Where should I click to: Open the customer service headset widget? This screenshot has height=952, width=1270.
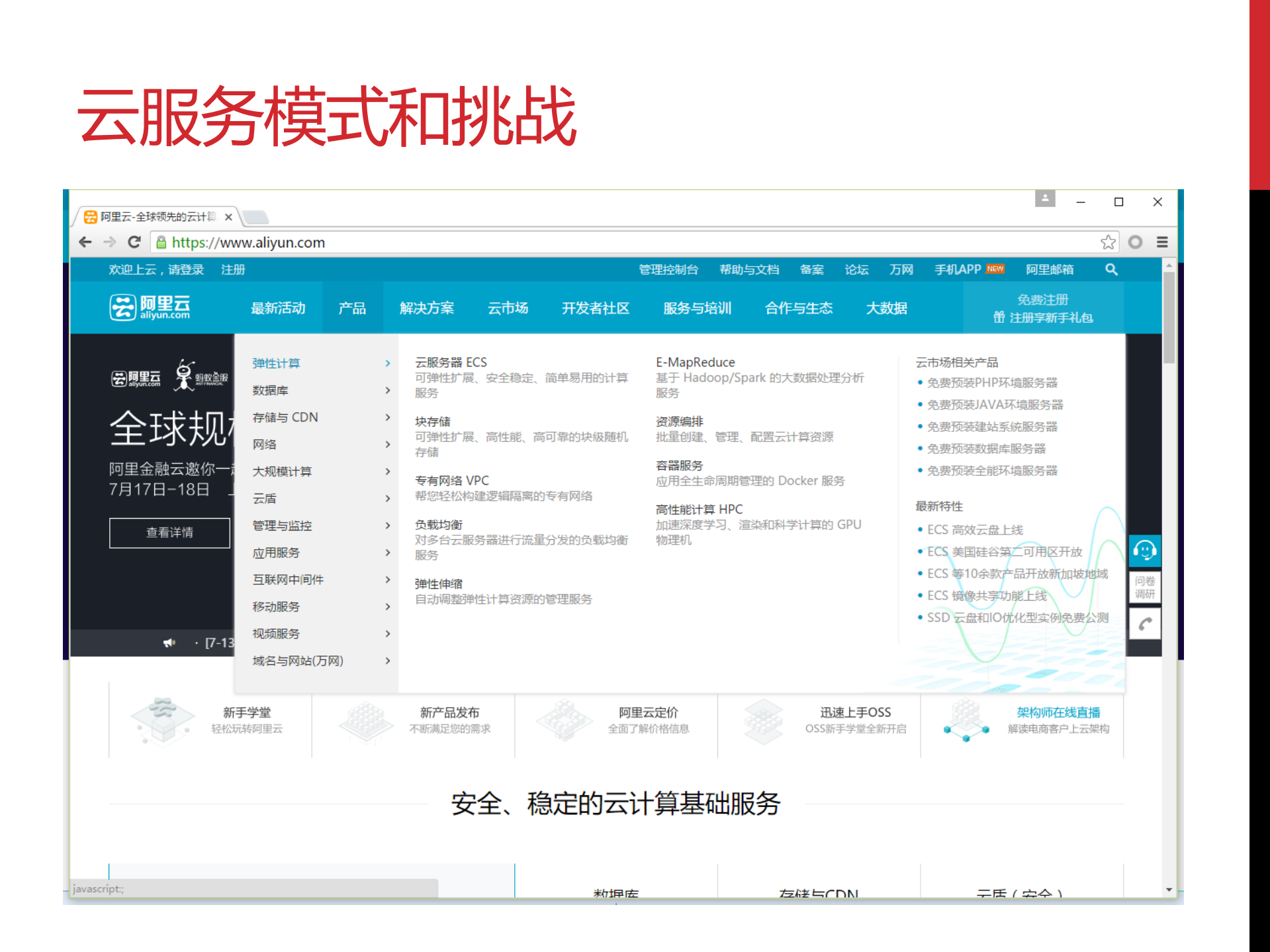point(1144,550)
